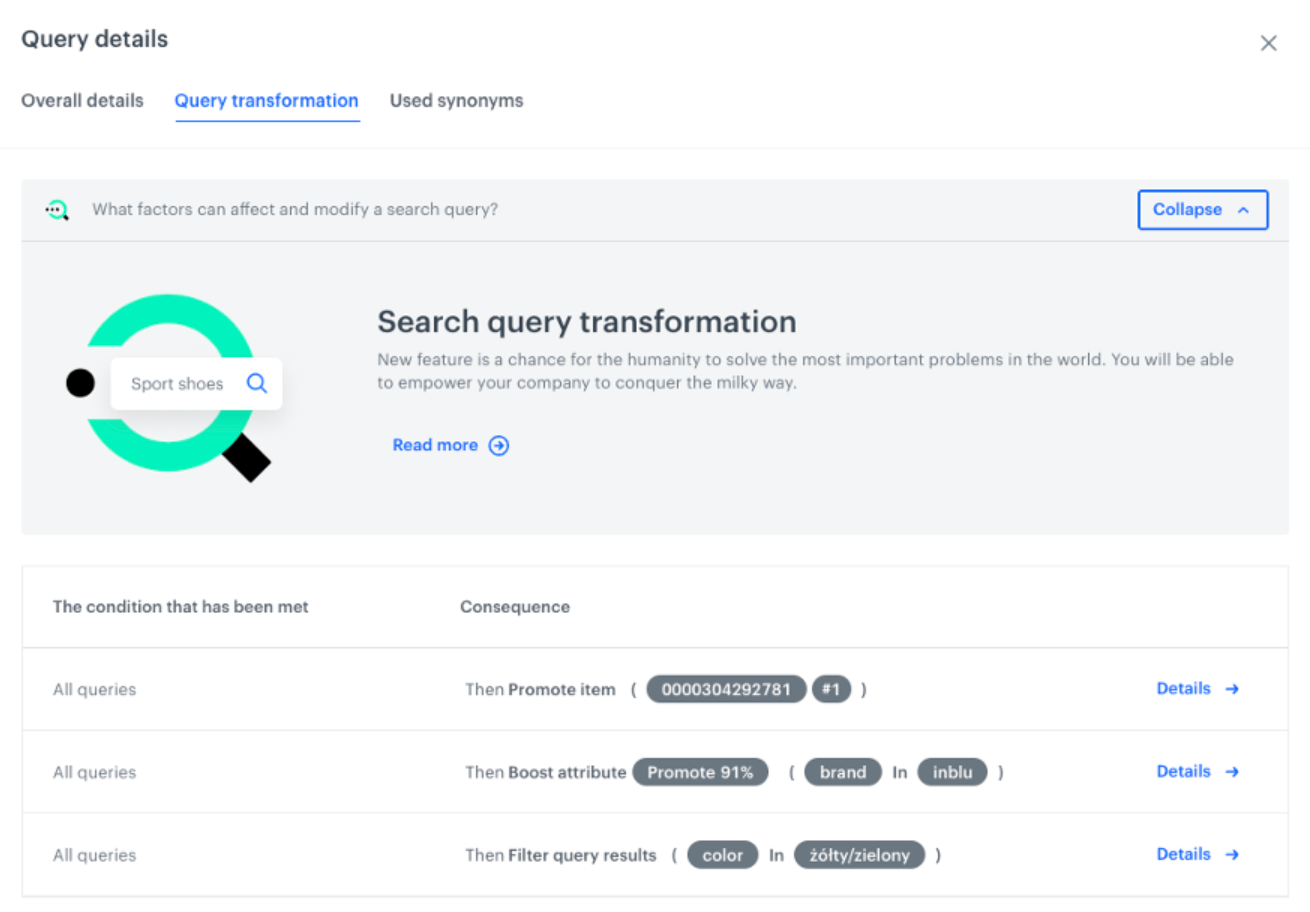Click the speech-bubble search icon in the banner
Viewport: 1310px width, 912px height.
coord(56,210)
